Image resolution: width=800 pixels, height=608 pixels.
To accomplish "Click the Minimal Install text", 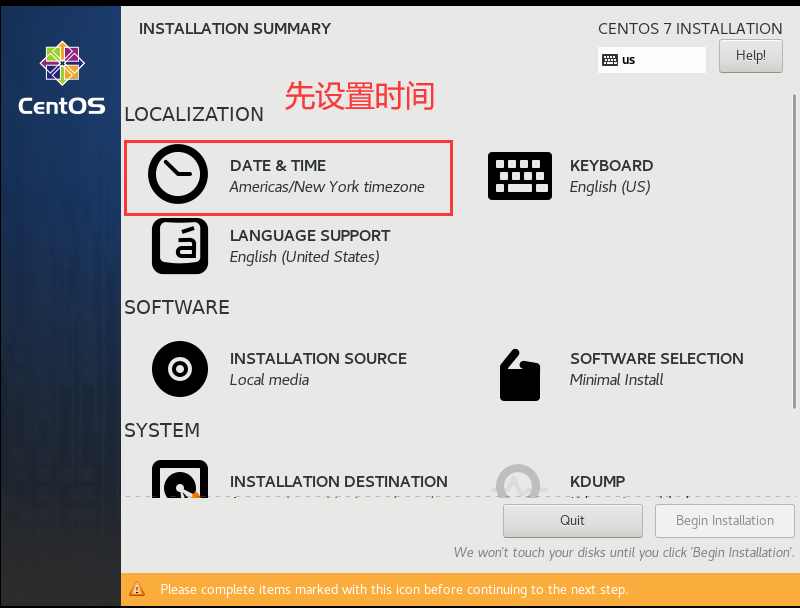I will (x=616, y=379).
